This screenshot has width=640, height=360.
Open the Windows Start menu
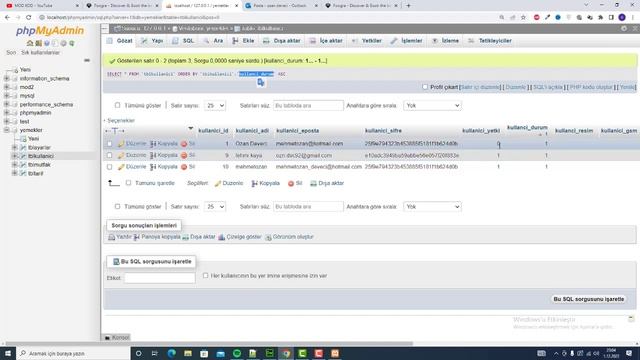(8, 353)
